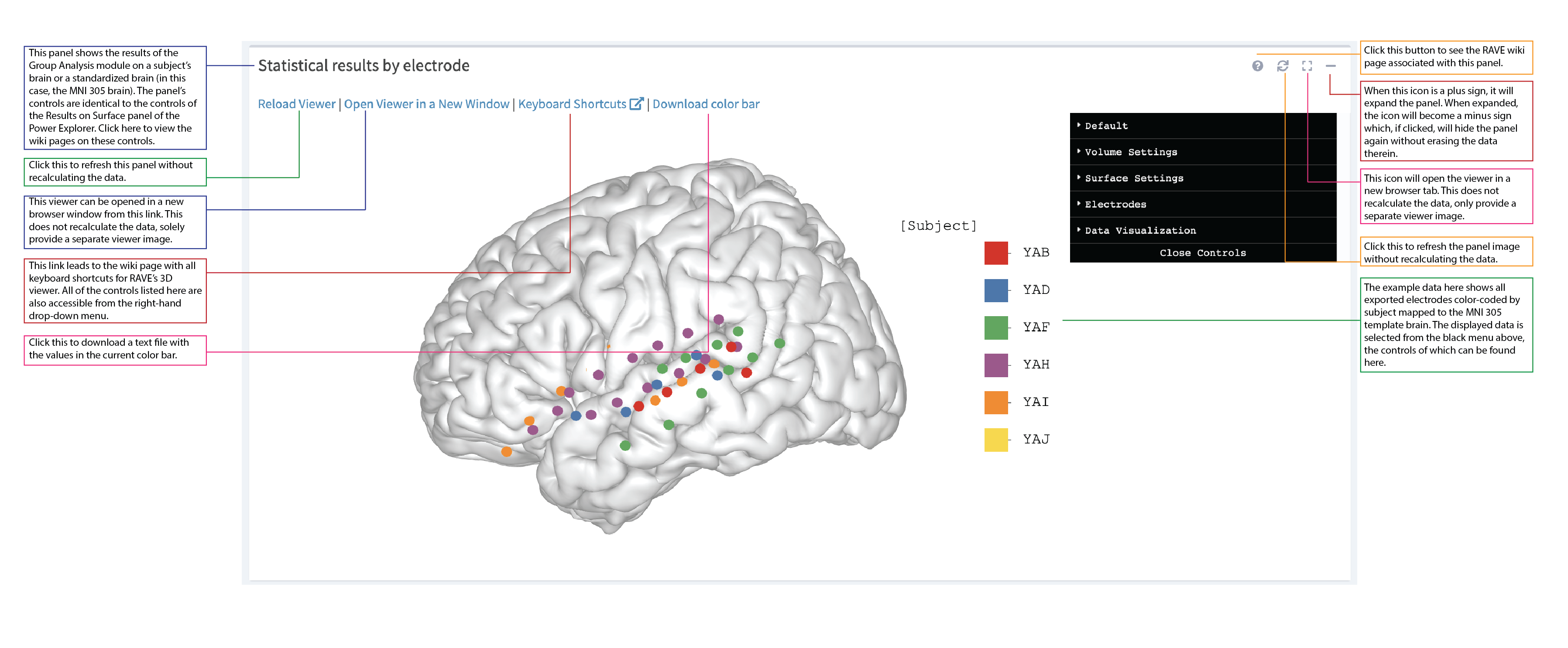Open the Keyboard Shortcuts link
1568x648 pixels.
pyautogui.click(x=572, y=104)
